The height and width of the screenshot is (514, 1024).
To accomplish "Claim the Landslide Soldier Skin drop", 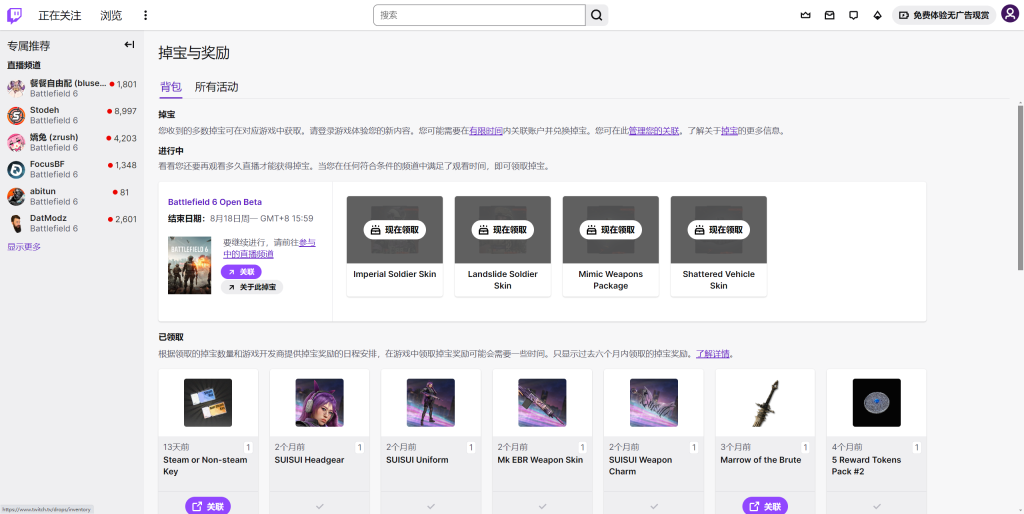I will pyautogui.click(x=503, y=230).
